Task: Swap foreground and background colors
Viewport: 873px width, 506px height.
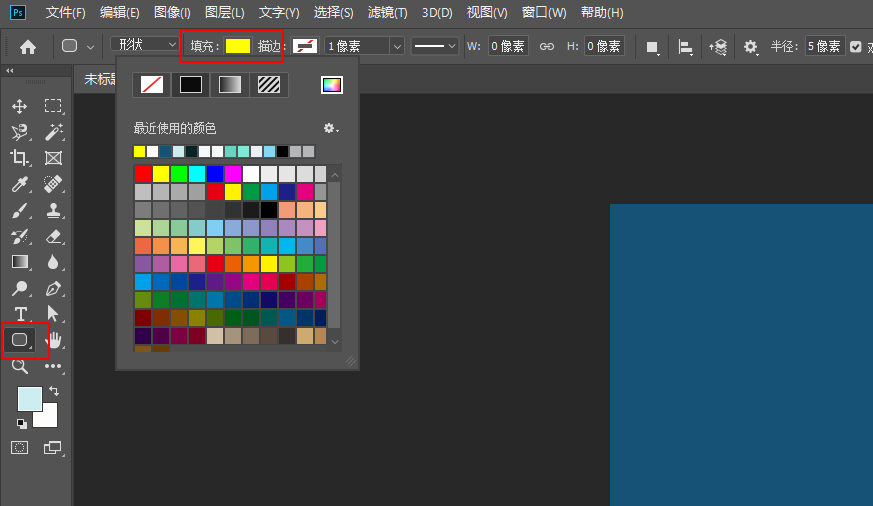Action: pos(54,391)
